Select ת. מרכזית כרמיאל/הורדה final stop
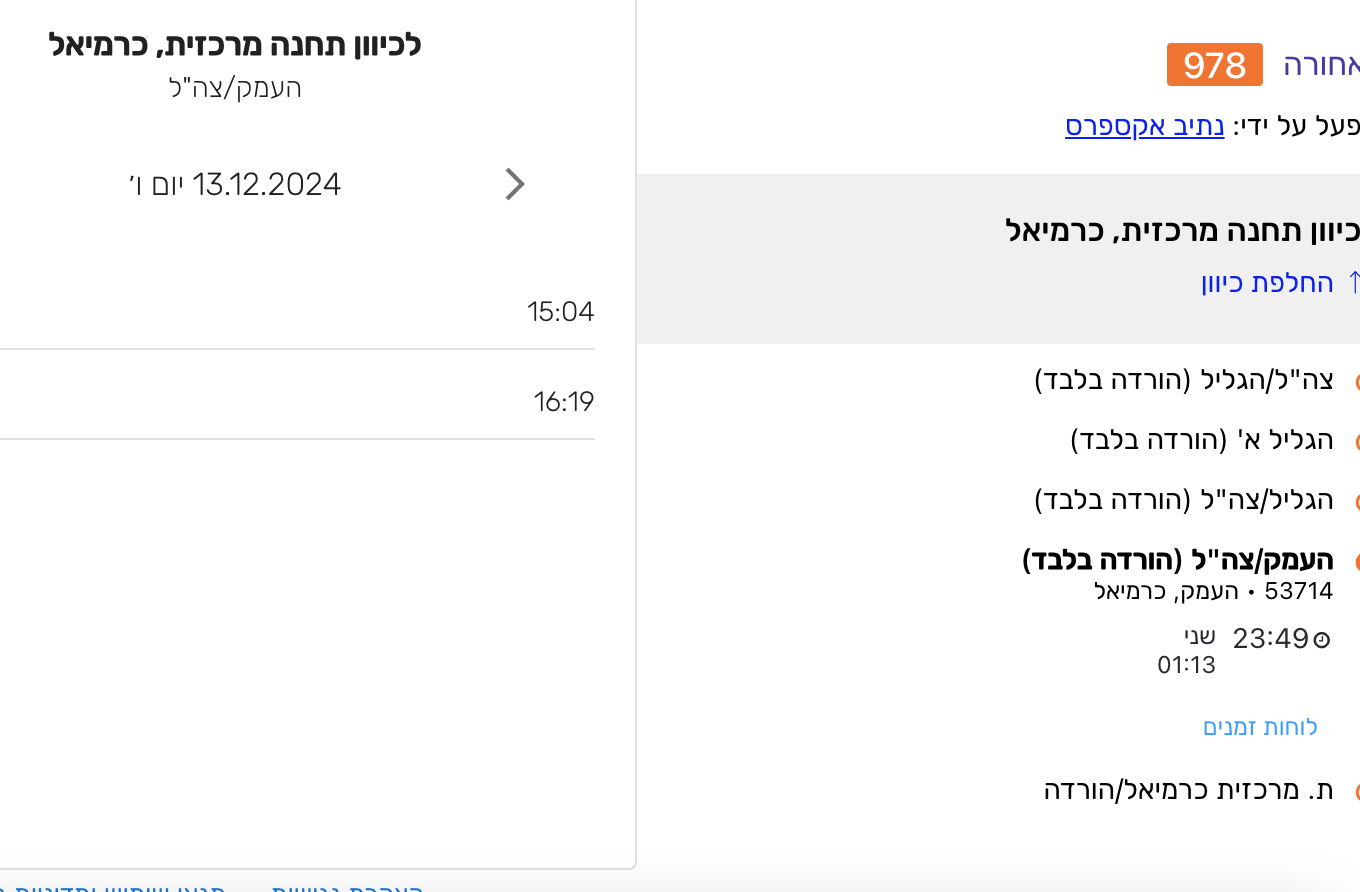Image resolution: width=1360 pixels, height=892 pixels. coord(1188,790)
